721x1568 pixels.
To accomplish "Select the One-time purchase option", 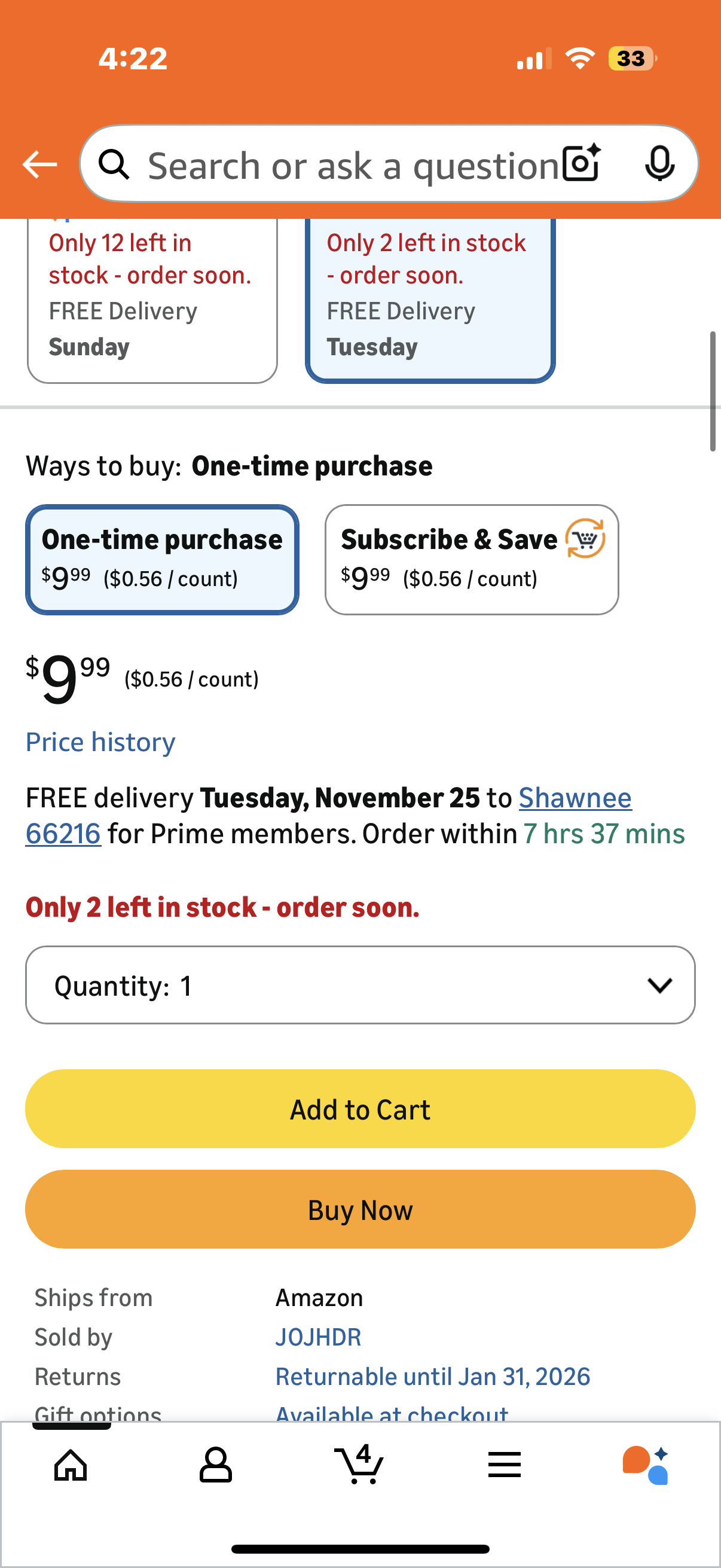I will tap(162, 559).
